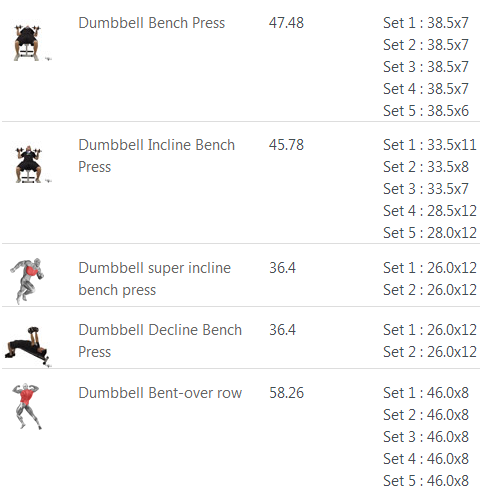The image size is (493, 491).
Task: Select Set 2 : 33.5x8 entry
Action: (x=426, y=167)
